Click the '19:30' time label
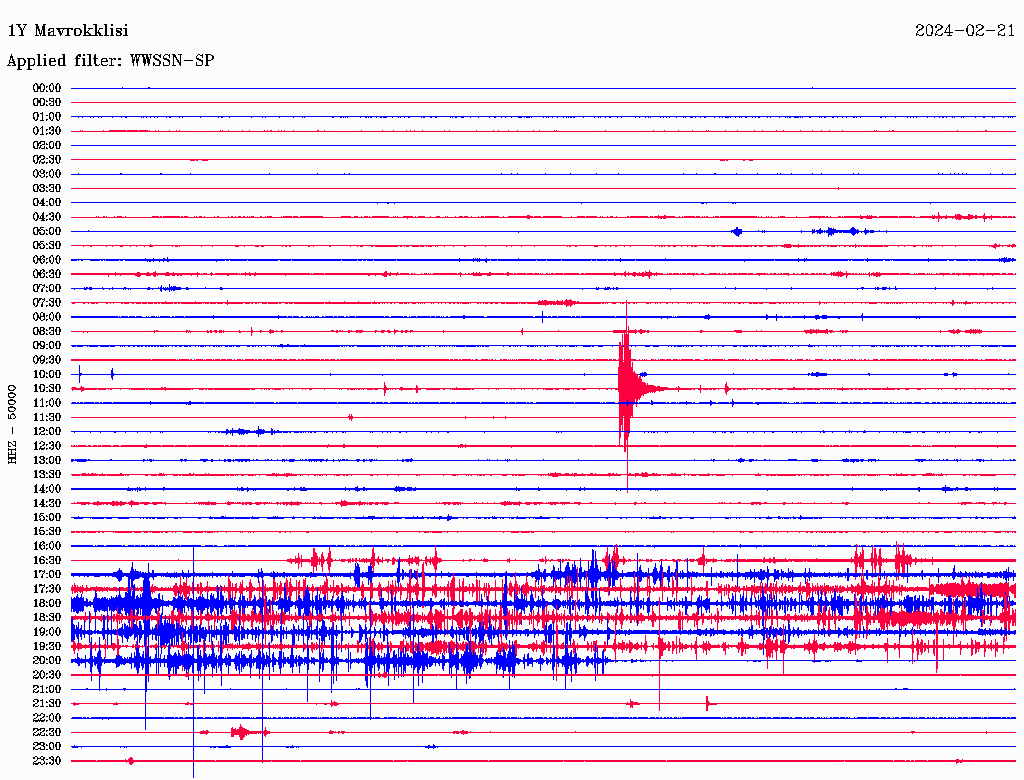The image size is (1024, 780). click(46, 646)
